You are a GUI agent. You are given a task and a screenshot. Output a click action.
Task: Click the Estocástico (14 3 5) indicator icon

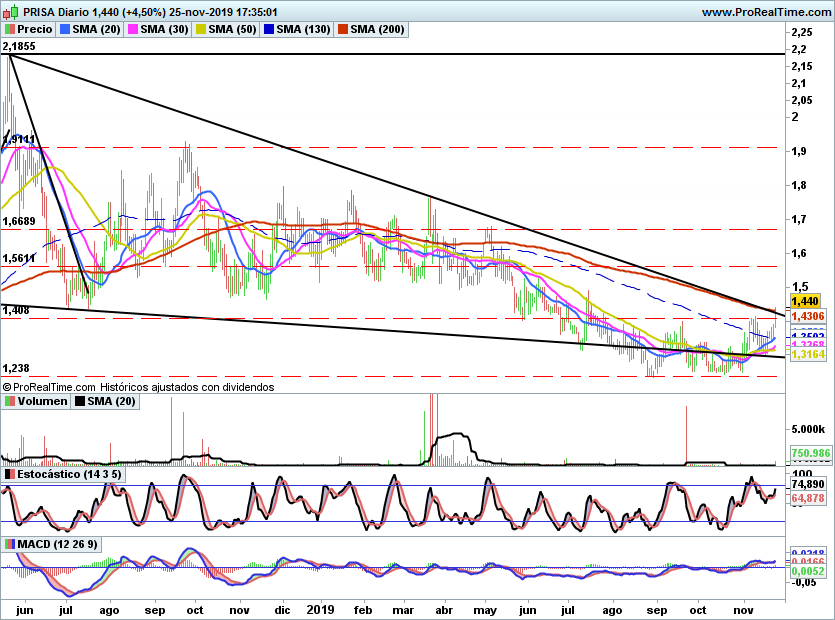[10, 474]
